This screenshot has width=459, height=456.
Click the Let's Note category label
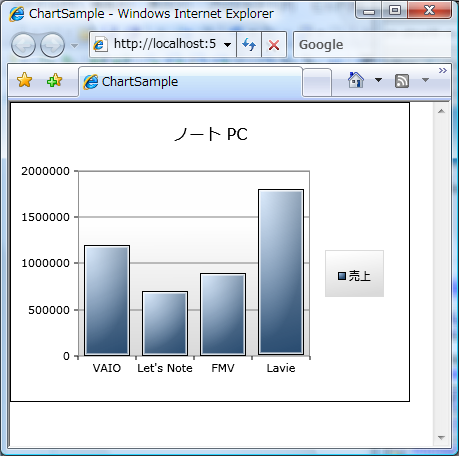[x=165, y=368]
